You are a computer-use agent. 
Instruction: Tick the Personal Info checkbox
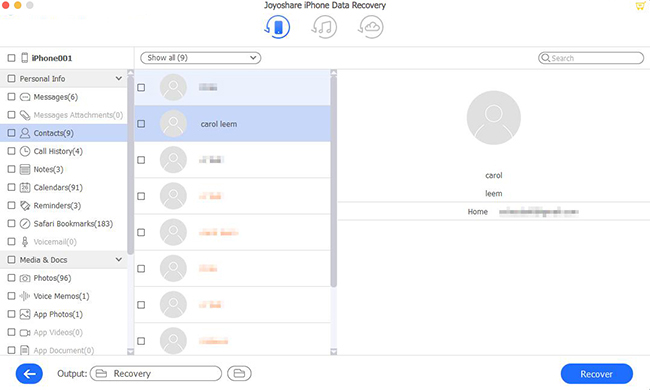12,78
